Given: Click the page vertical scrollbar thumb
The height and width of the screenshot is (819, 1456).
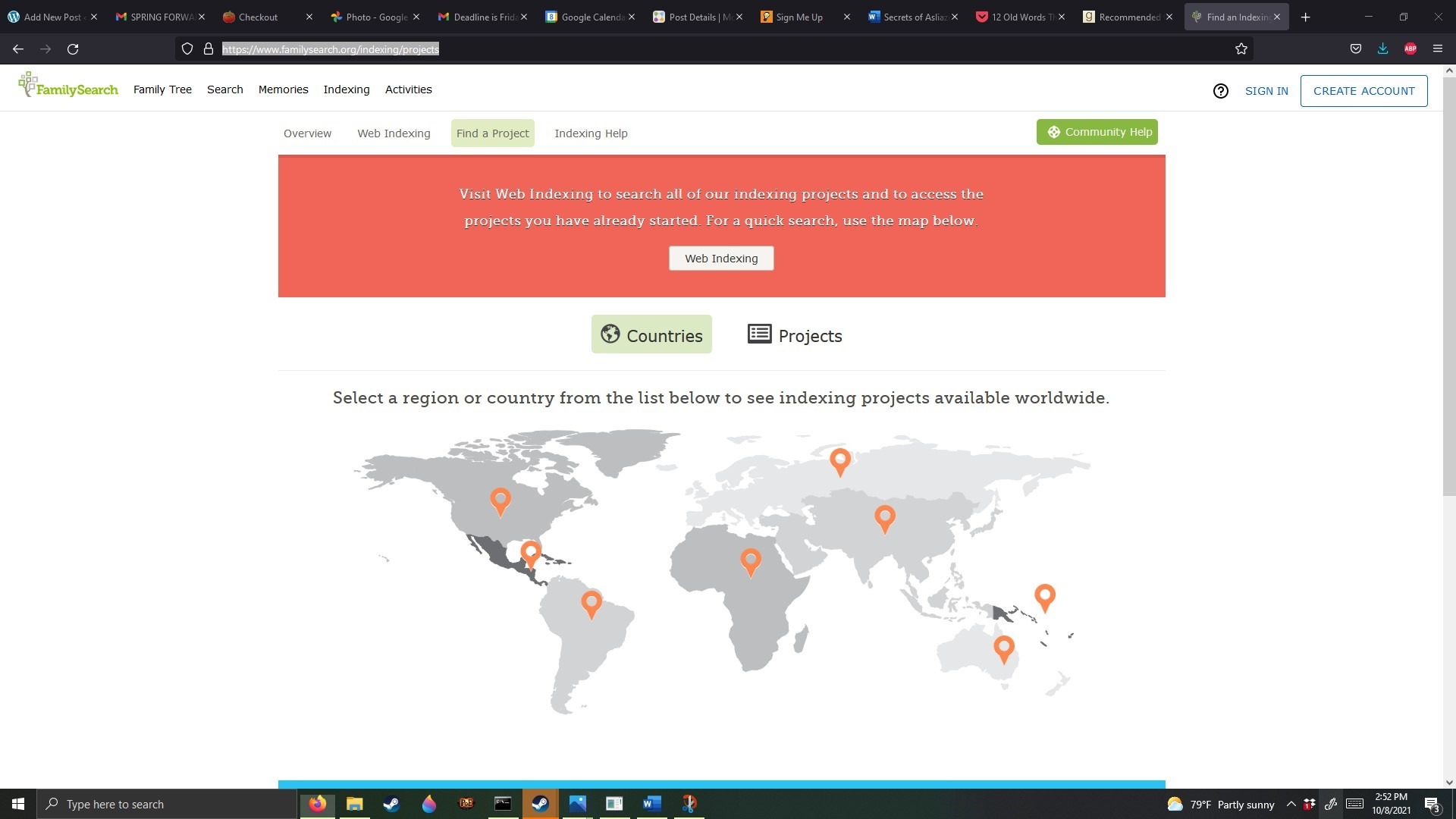Looking at the screenshot, I should [x=1449, y=287].
